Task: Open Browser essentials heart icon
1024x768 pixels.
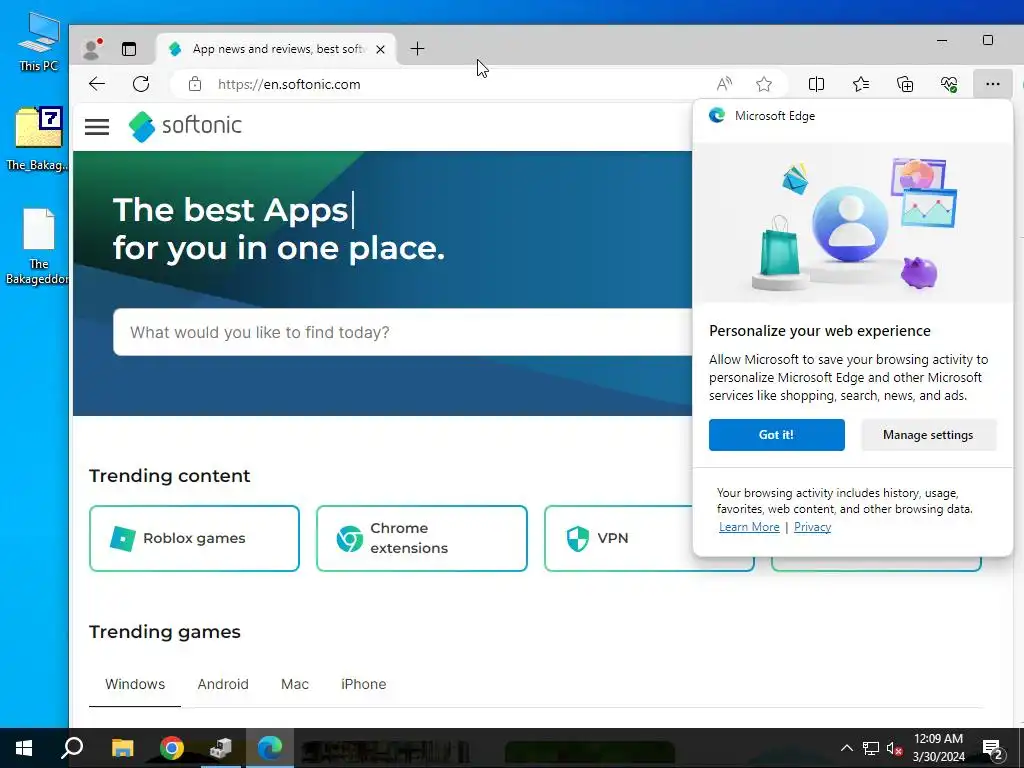Action: (948, 84)
